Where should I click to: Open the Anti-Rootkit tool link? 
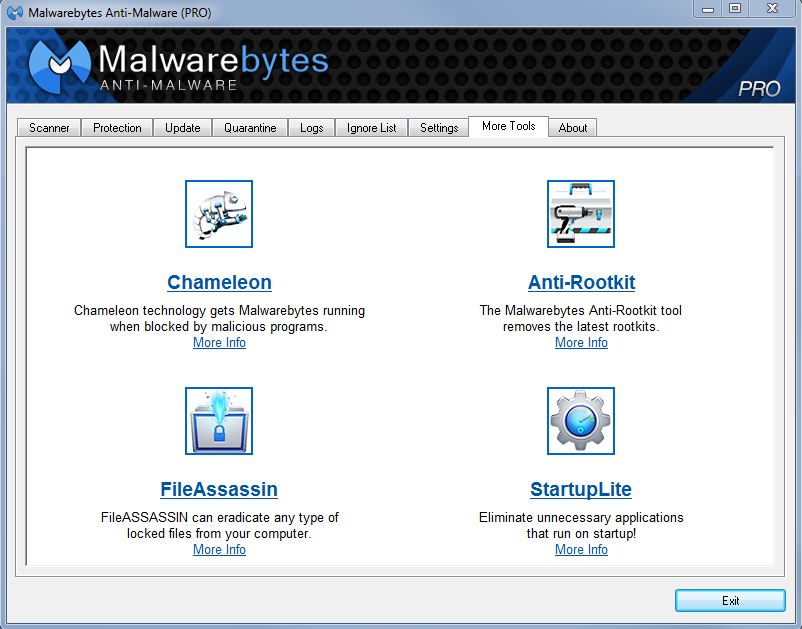click(582, 282)
